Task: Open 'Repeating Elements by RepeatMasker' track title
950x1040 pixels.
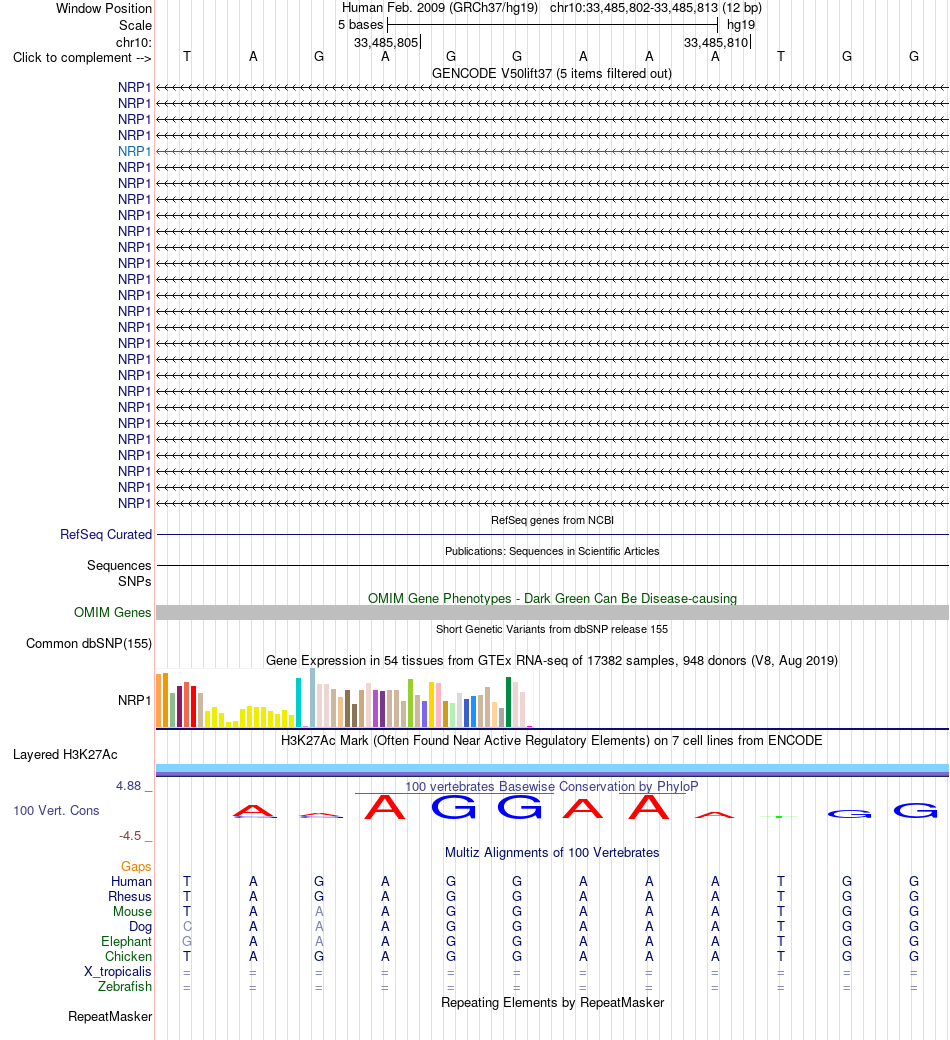Action: click(x=552, y=1002)
